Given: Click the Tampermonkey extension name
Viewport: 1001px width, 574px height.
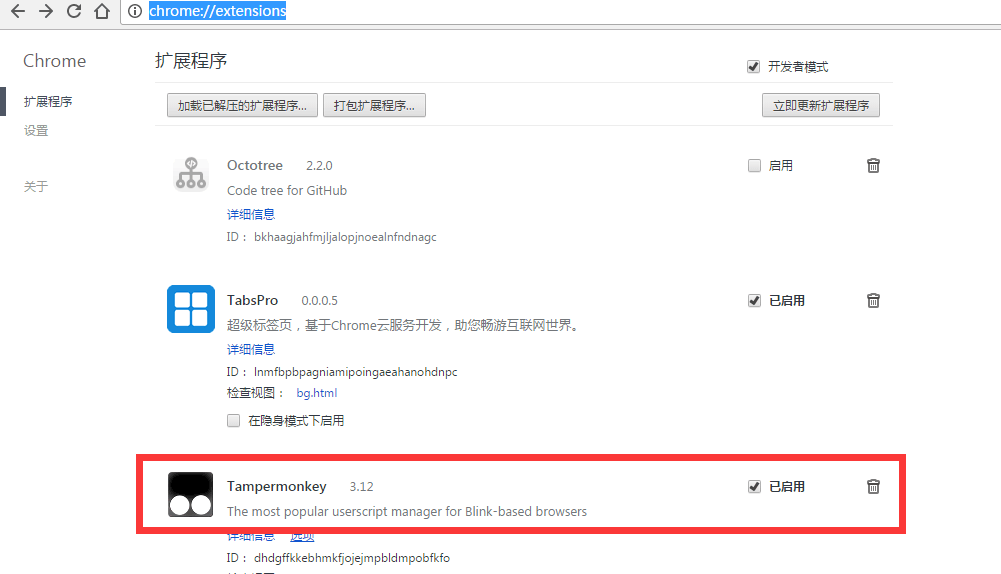Looking at the screenshot, I should pos(276,487).
